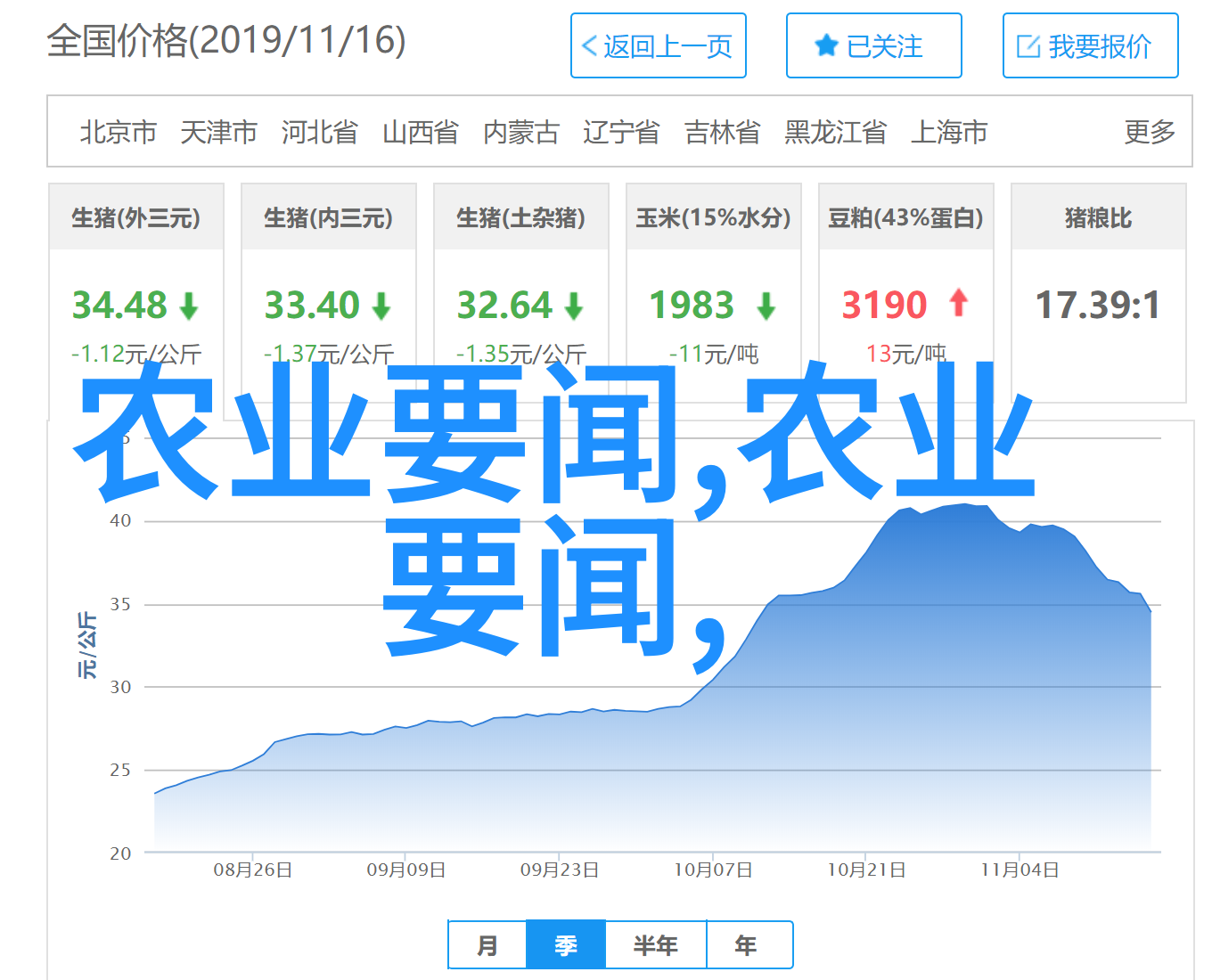
Task: Click the 32.64 price value
Action: pyautogui.click(x=504, y=306)
